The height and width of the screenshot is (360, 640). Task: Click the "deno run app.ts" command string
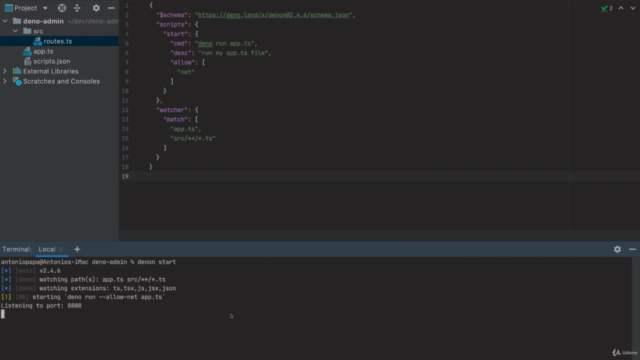point(224,43)
